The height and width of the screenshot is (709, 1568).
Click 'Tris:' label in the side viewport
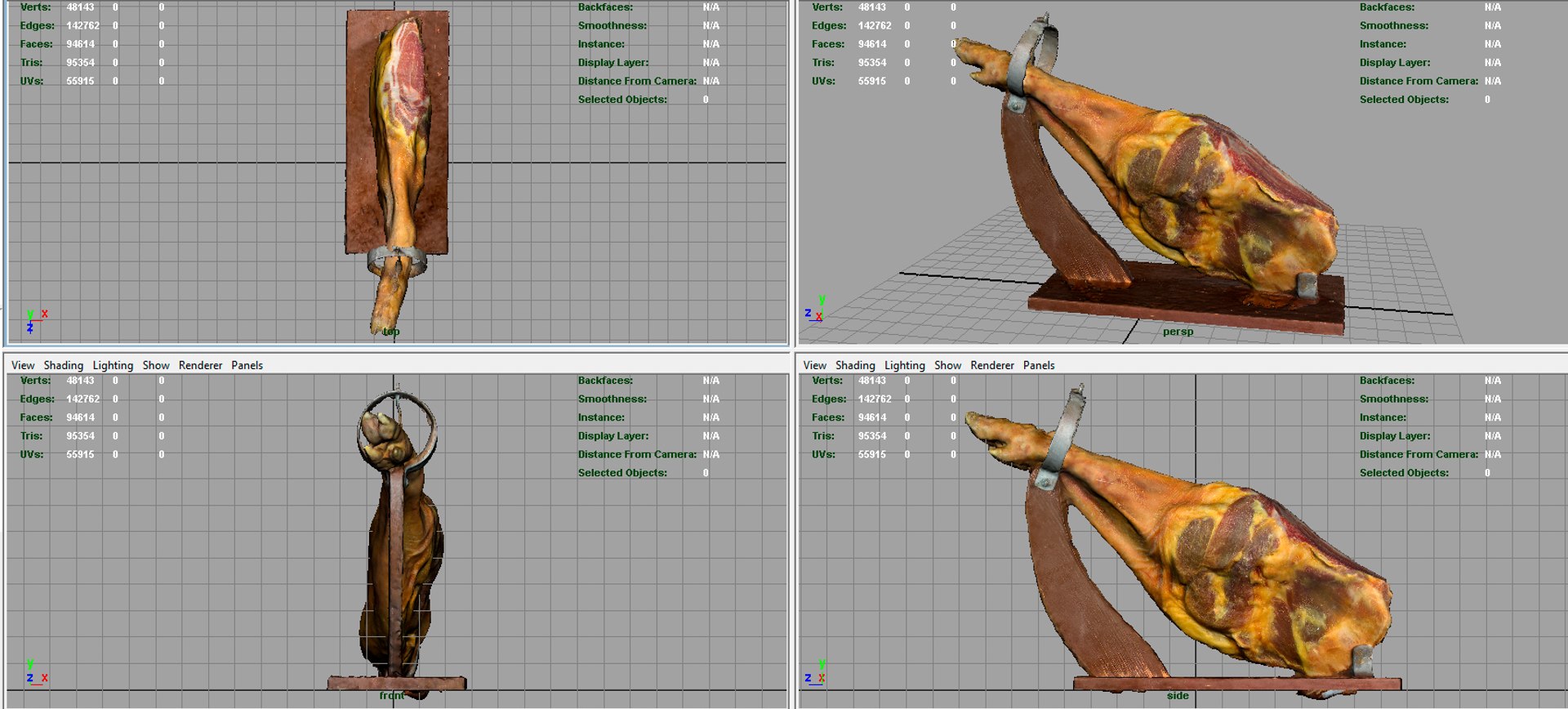click(x=823, y=436)
